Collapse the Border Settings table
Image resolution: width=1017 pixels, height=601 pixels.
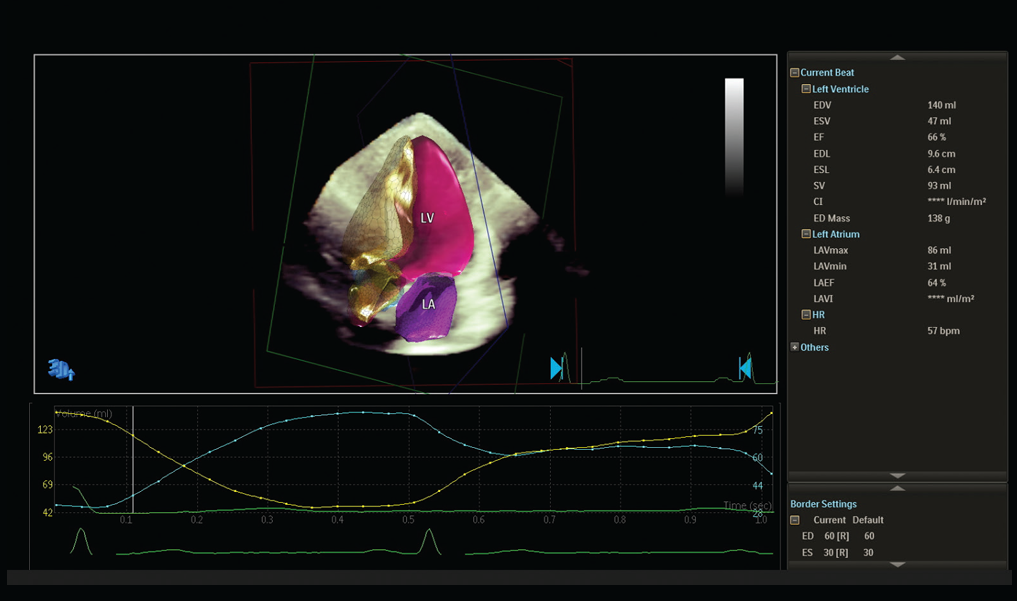pos(795,520)
